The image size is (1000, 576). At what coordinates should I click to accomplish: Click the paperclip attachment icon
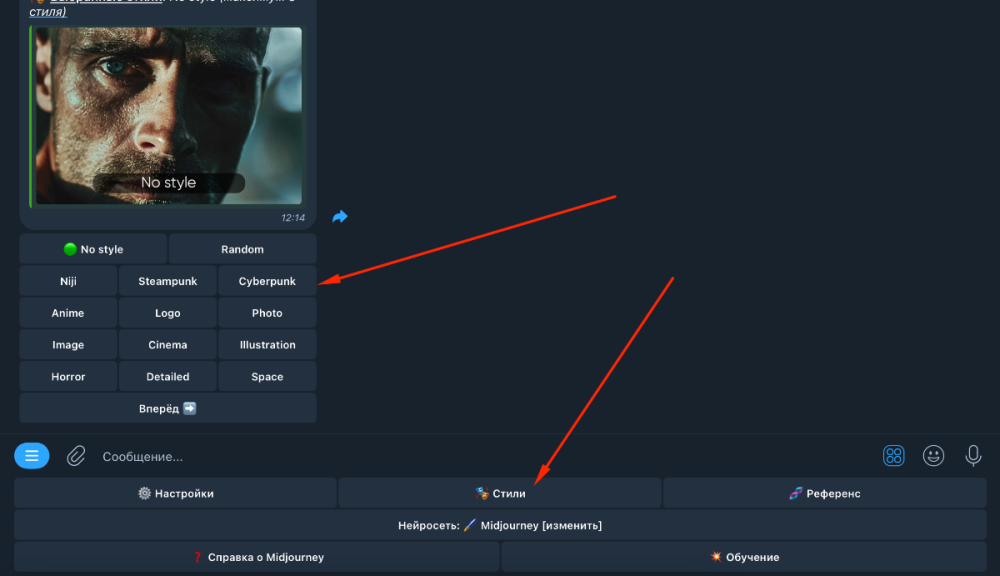pos(76,456)
